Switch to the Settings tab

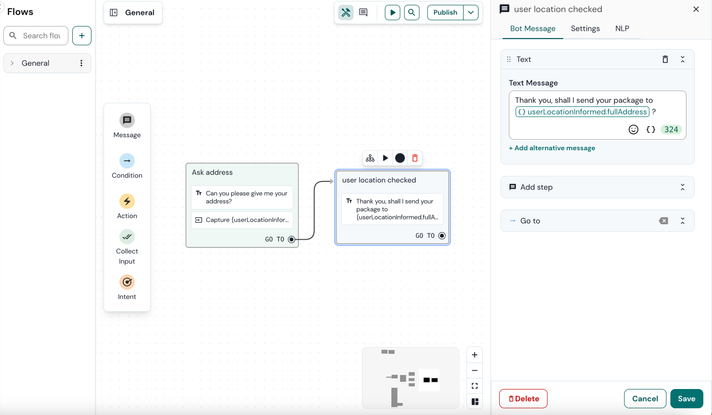[585, 29]
